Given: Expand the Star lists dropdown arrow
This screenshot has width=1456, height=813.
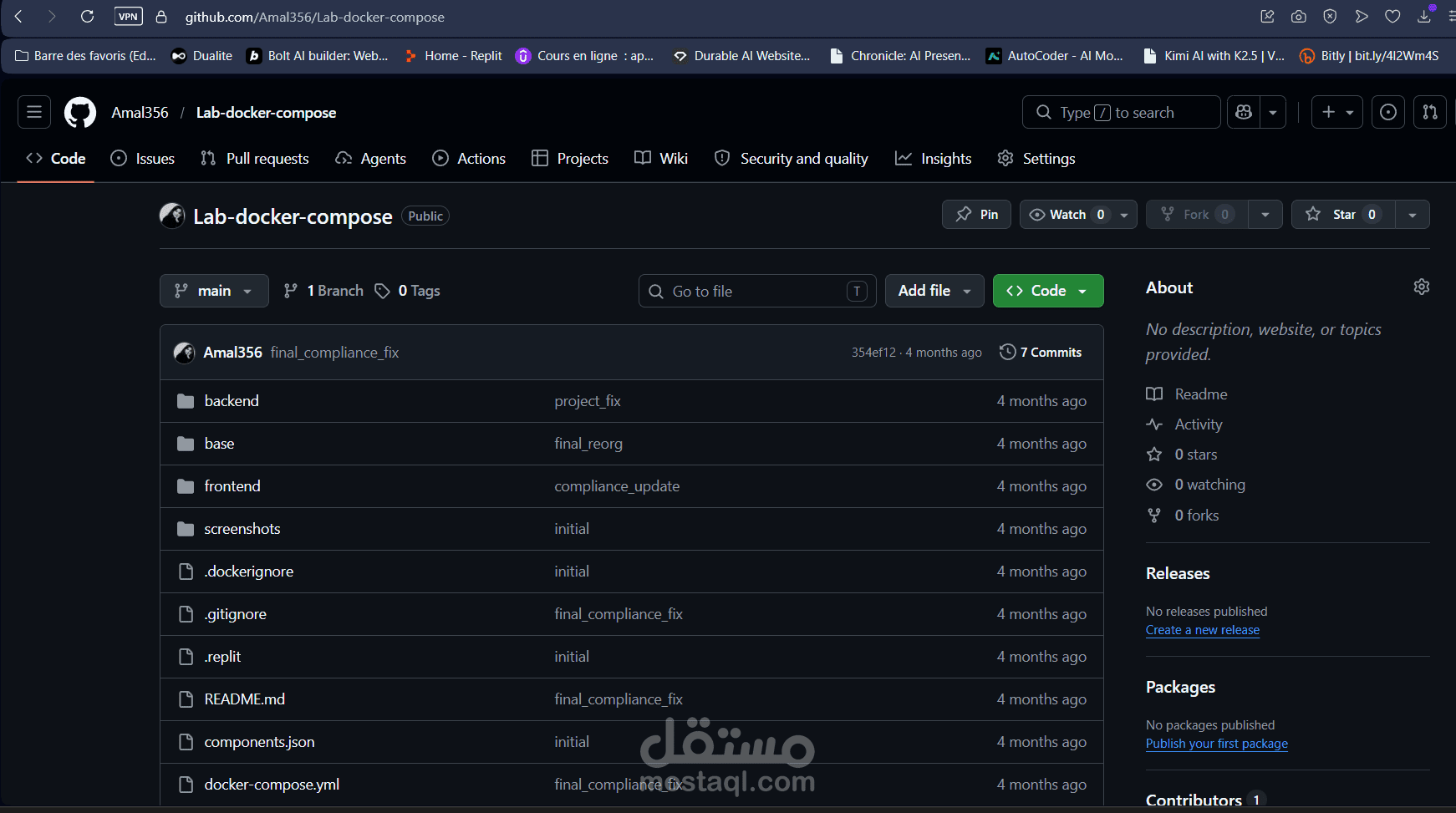Looking at the screenshot, I should pyautogui.click(x=1413, y=215).
